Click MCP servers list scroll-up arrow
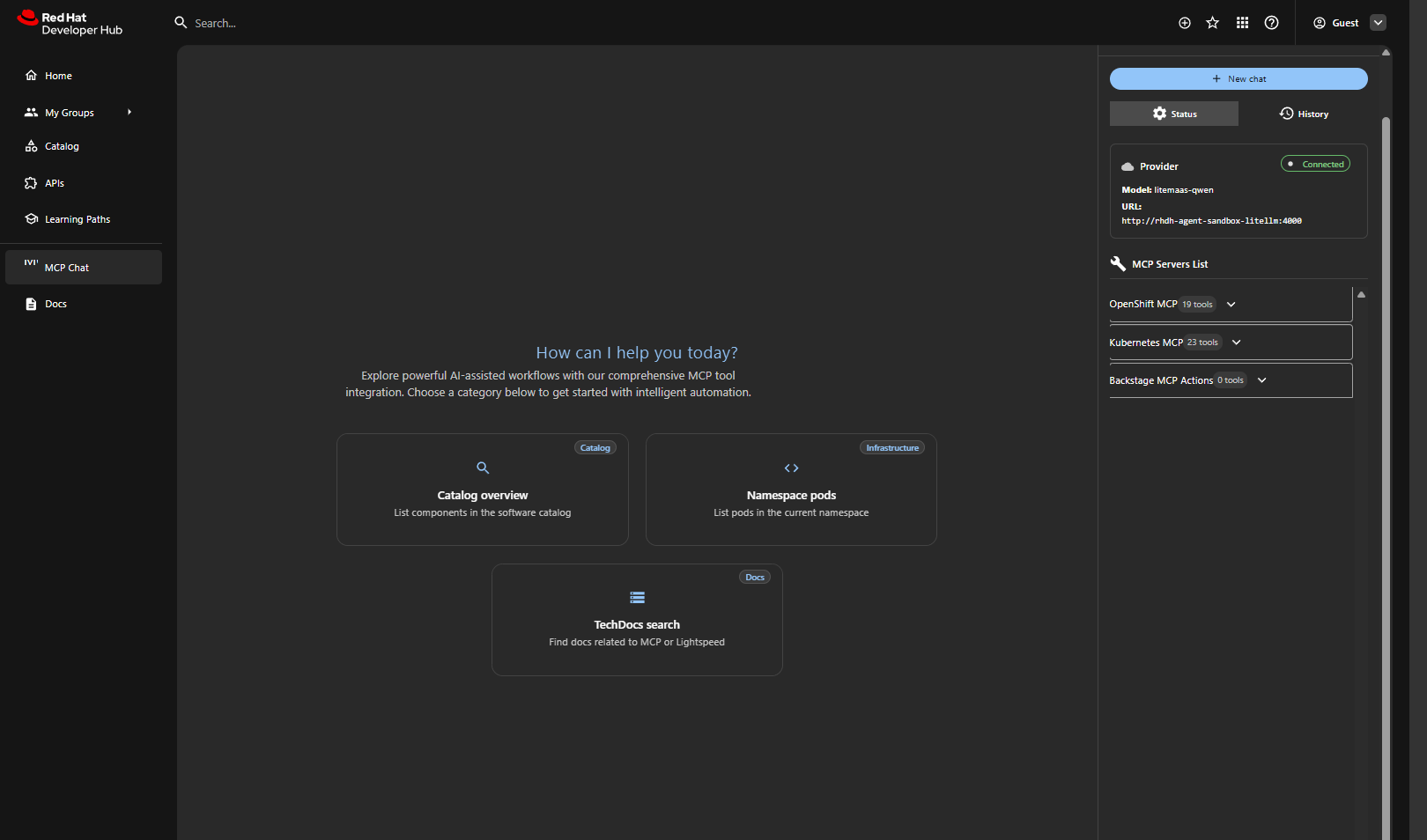The image size is (1427, 840). (1361, 295)
